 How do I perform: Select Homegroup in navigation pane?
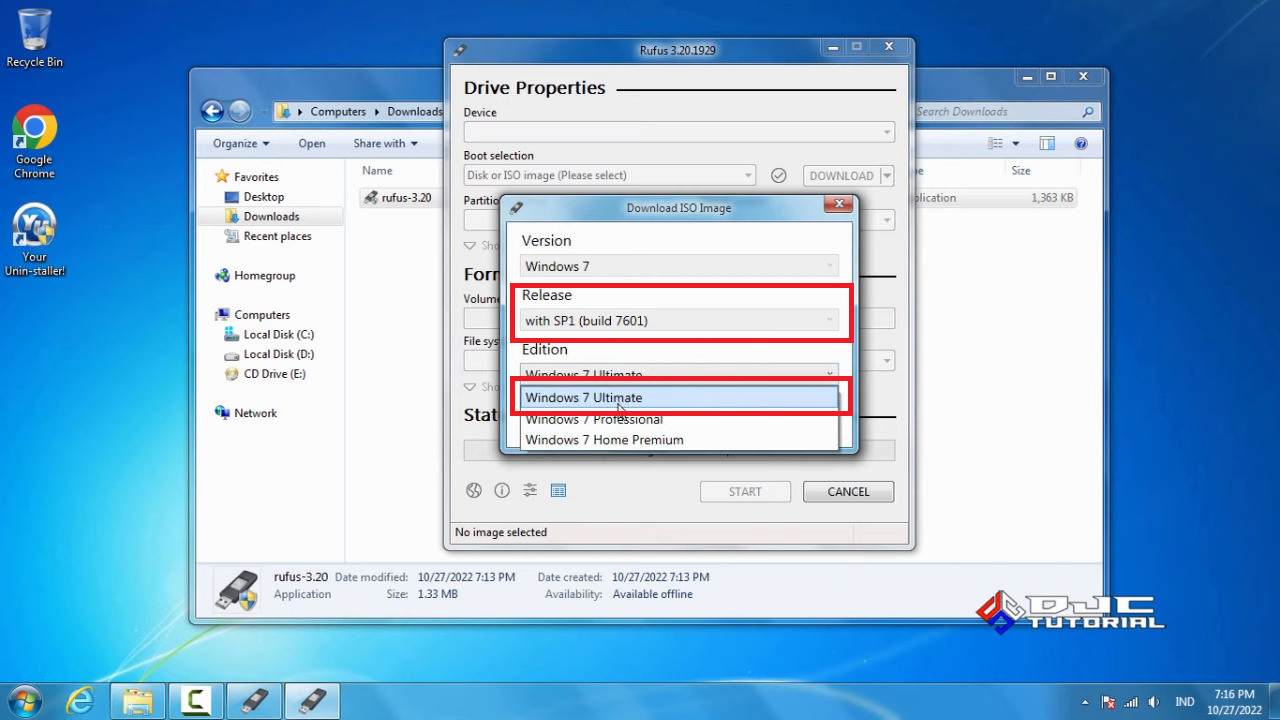point(264,275)
